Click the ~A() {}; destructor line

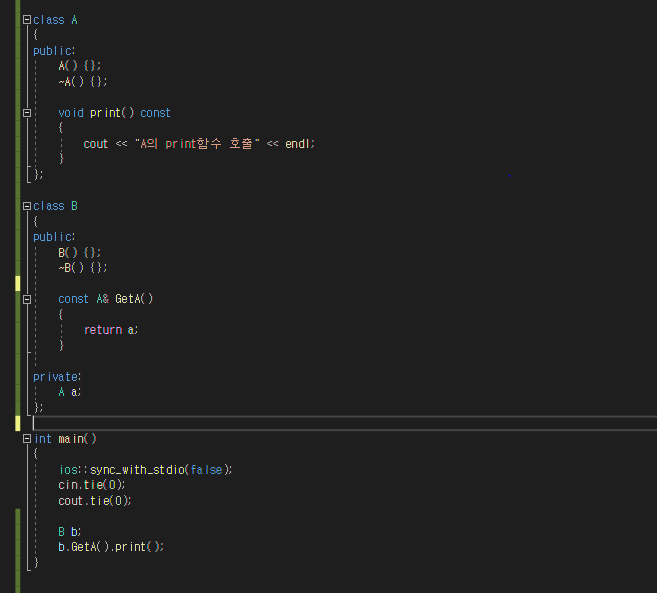click(x=83, y=81)
